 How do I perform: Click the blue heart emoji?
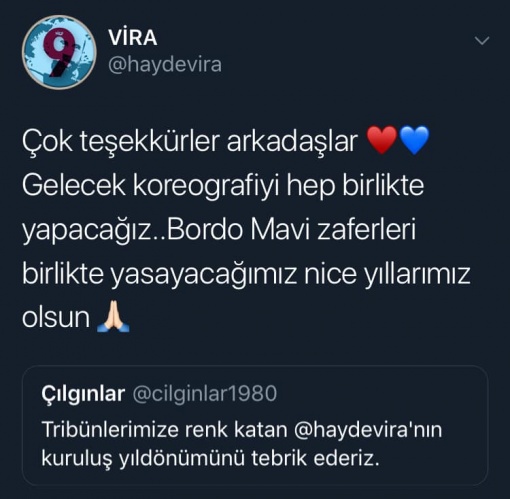pos(414,140)
